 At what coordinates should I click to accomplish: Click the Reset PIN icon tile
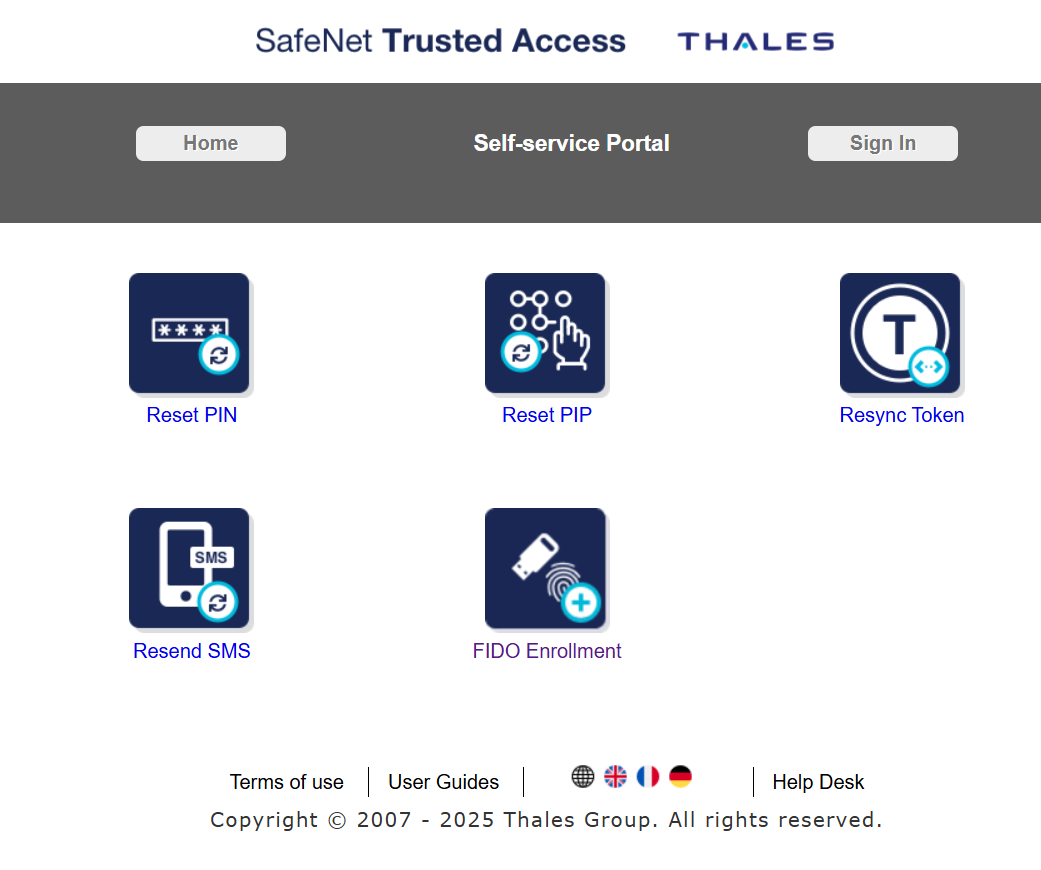[189, 333]
